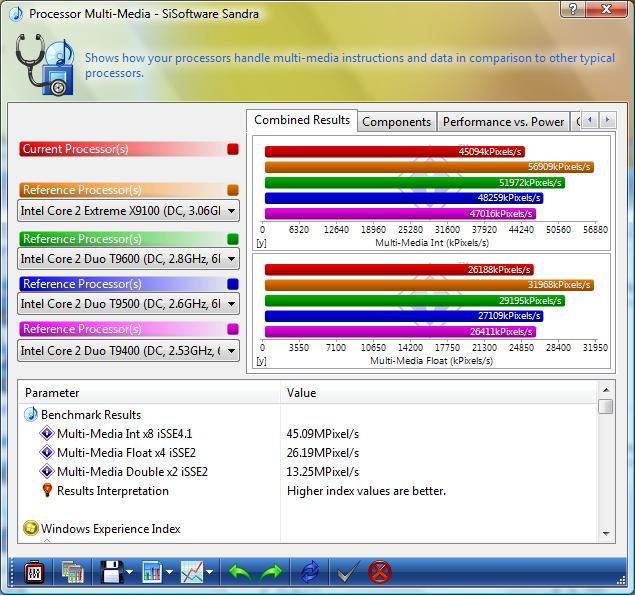
Task: Open the Intel Core 2 Duo T9400 dropdown
Action: (128, 351)
